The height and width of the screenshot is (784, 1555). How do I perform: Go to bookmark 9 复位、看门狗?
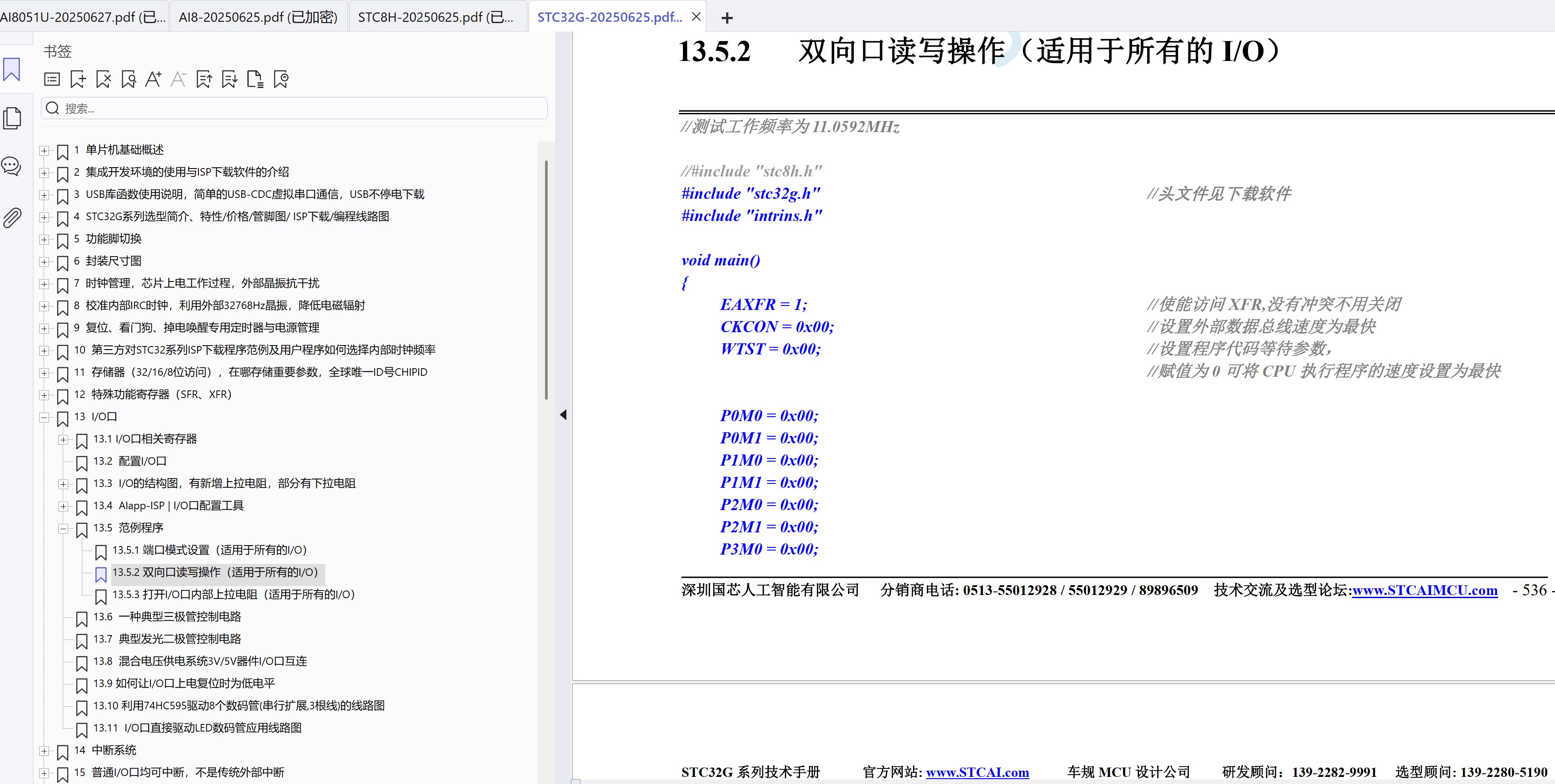pyautogui.click(x=197, y=328)
